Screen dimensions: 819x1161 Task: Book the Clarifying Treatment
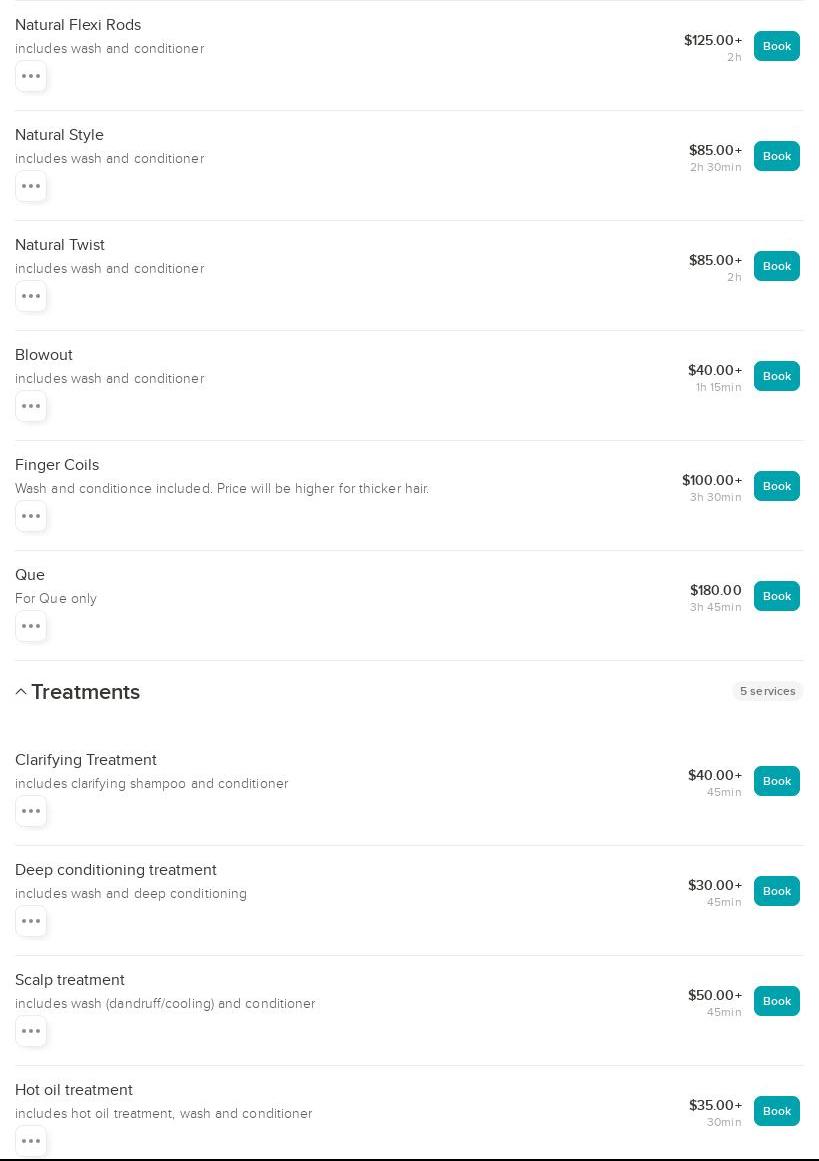[776, 781]
